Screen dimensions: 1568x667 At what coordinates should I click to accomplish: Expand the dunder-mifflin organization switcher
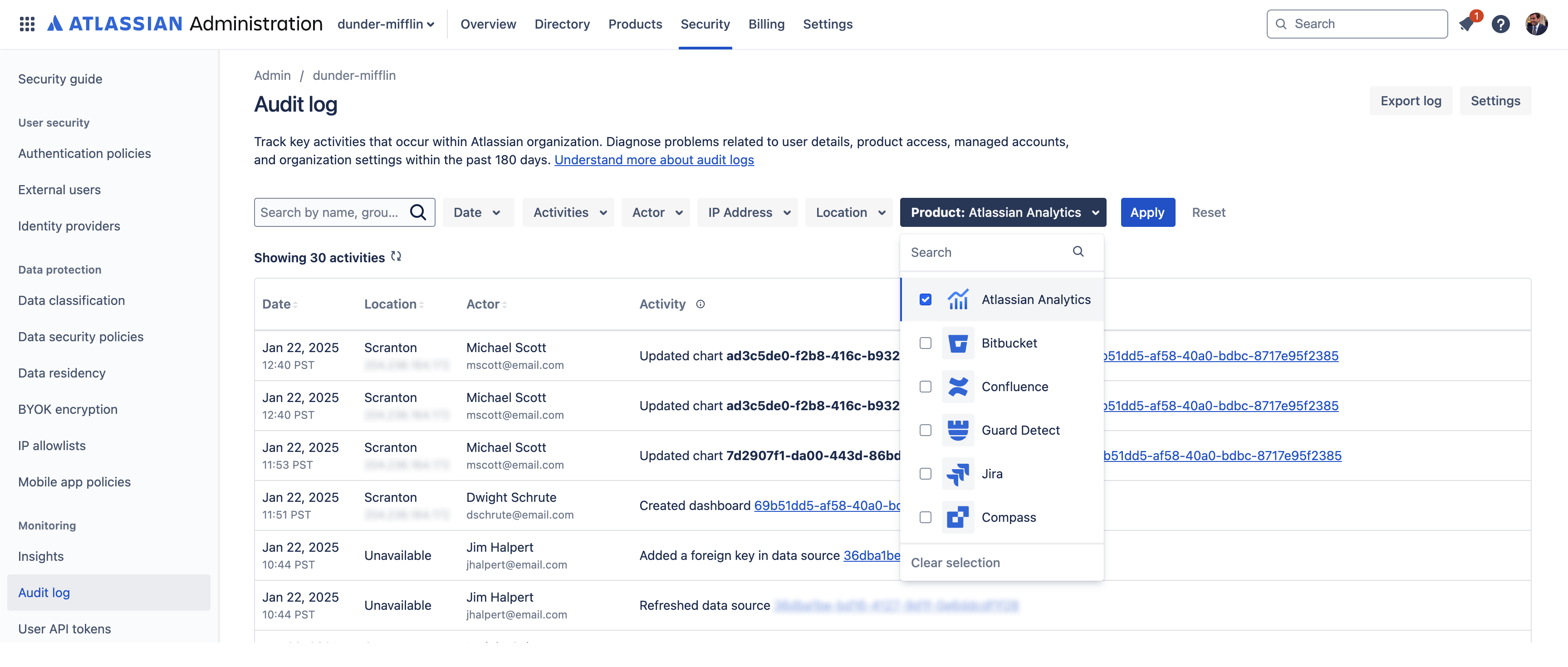coord(386,25)
